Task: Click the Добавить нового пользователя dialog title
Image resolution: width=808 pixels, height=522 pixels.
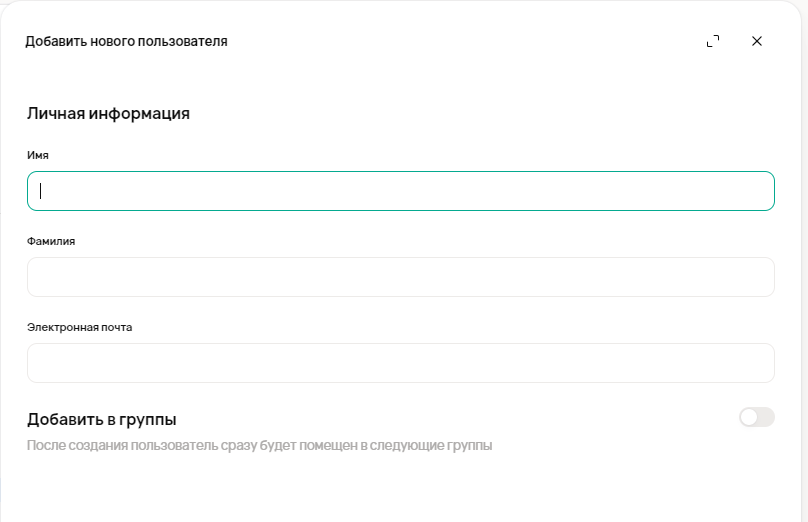Action: pos(126,41)
